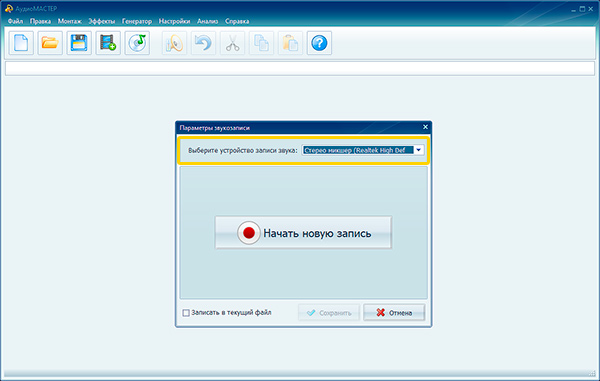
Task: Open the Настройки menu
Action: pyautogui.click(x=174, y=21)
